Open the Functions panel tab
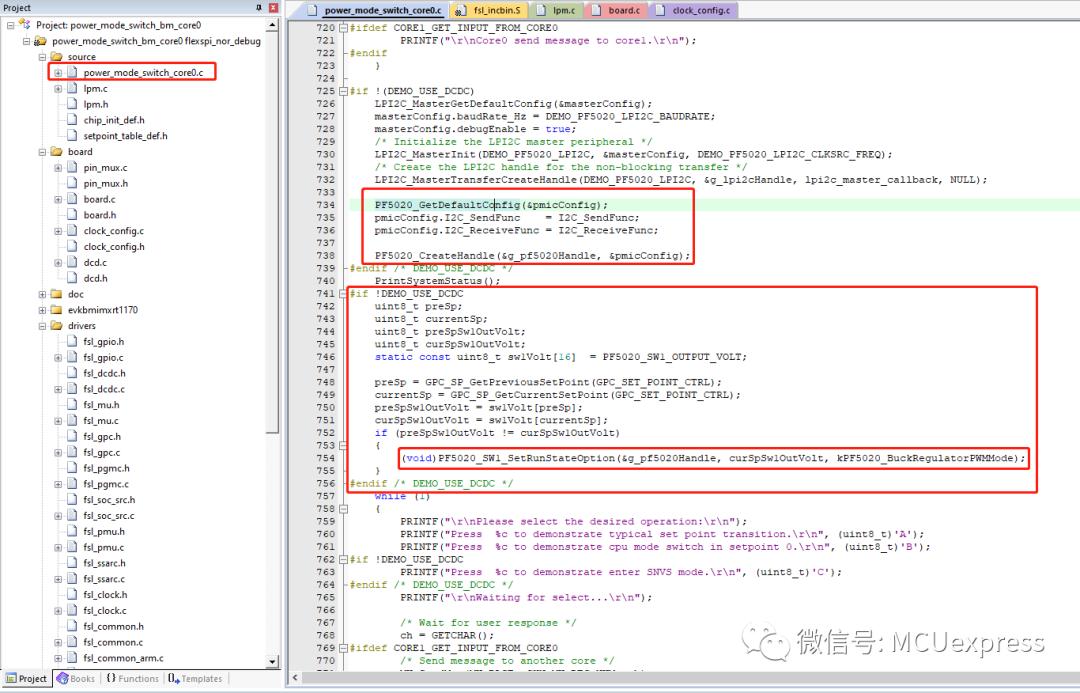The image size is (1080, 693). [132, 679]
